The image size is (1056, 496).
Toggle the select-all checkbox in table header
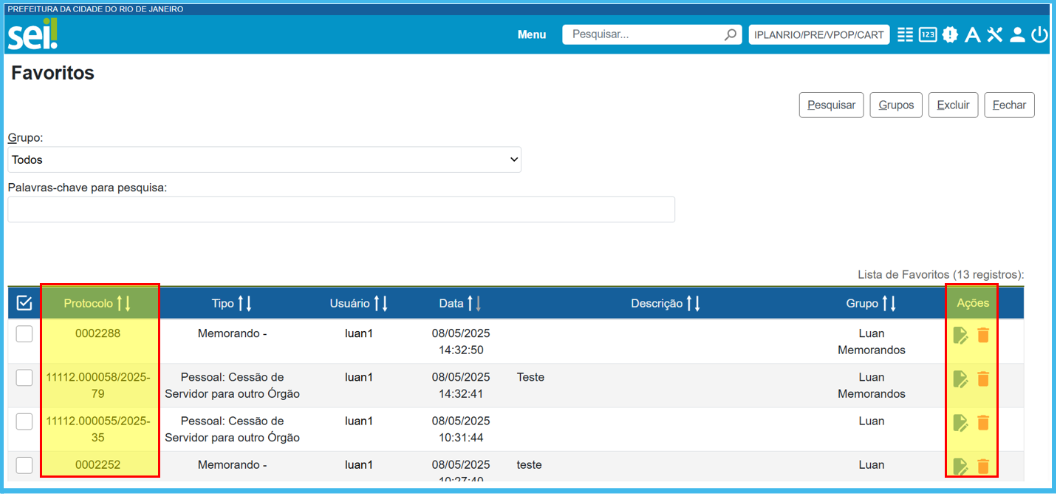click(x=25, y=303)
